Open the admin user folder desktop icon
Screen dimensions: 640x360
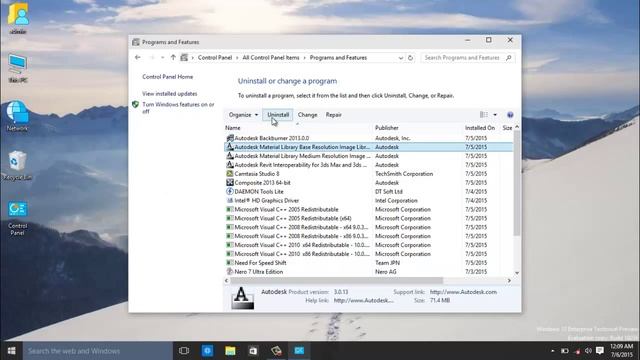pos(18,18)
